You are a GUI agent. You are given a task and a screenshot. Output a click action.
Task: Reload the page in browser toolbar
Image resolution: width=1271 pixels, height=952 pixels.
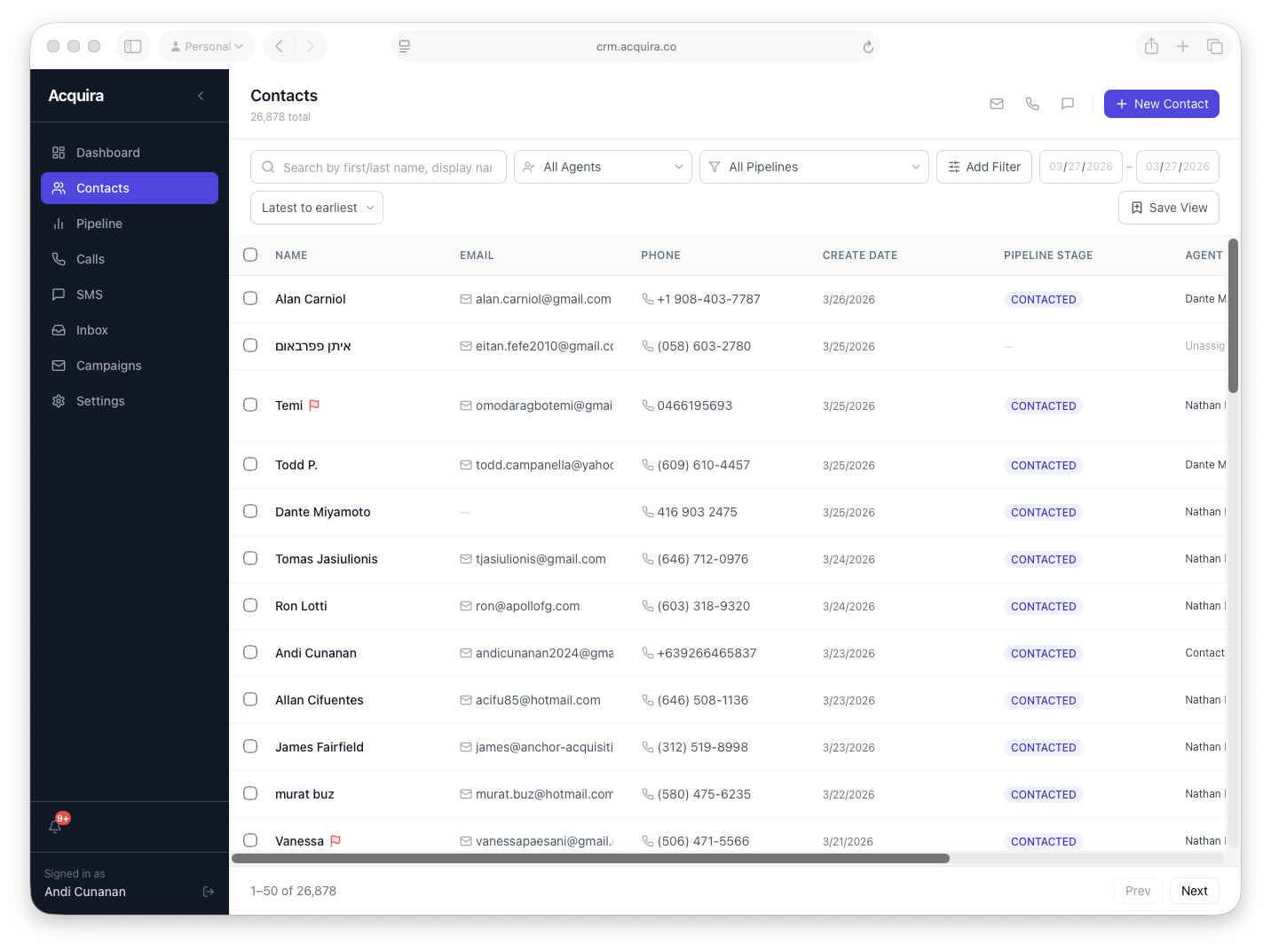[868, 47]
